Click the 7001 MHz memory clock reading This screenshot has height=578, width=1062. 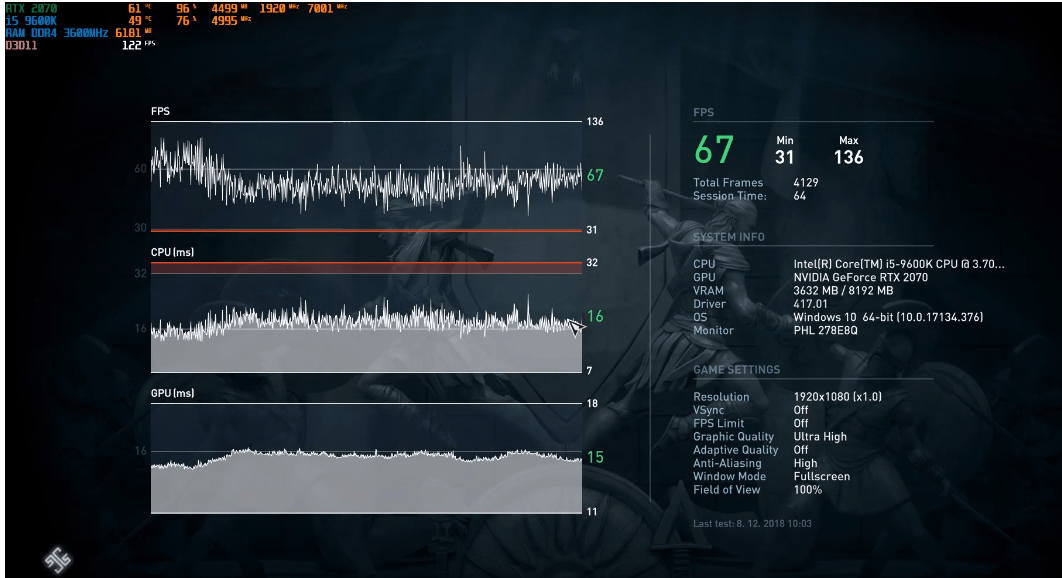point(327,8)
